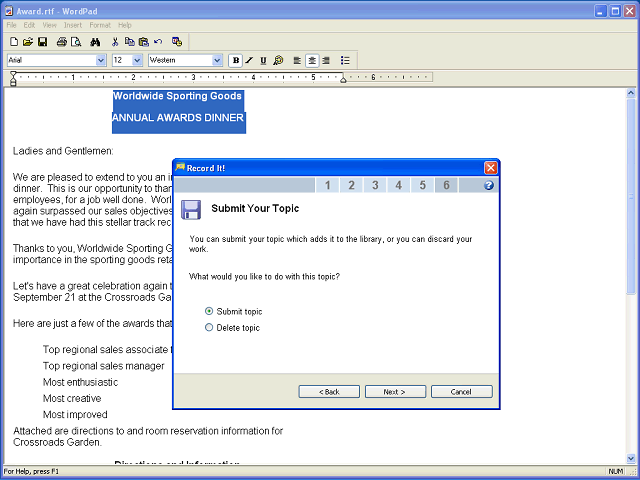Click the scroll down arrow
The height and width of the screenshot is (480, 640).
click(x=631, y=459)
